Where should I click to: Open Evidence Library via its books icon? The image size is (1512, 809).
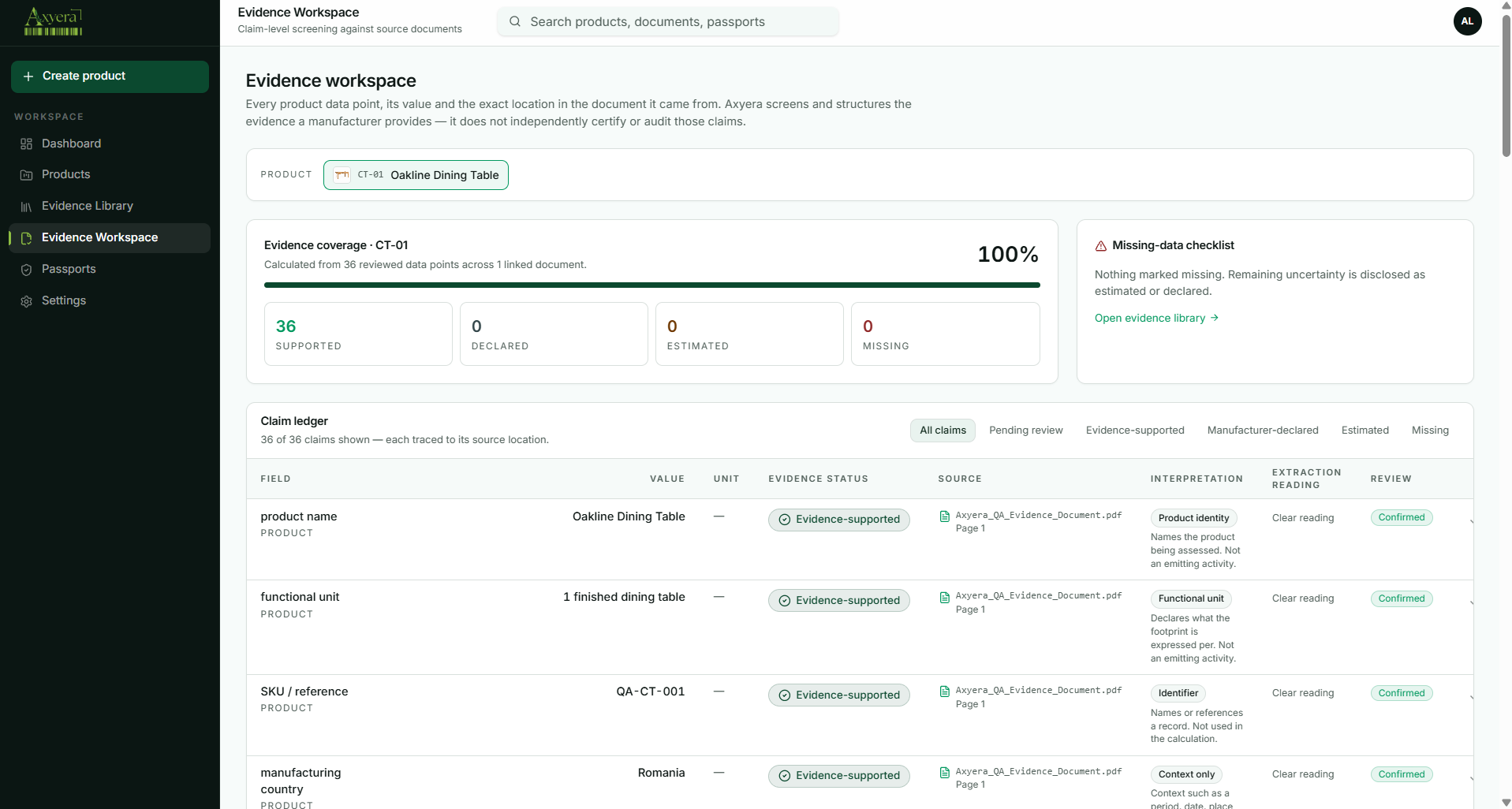26,207
